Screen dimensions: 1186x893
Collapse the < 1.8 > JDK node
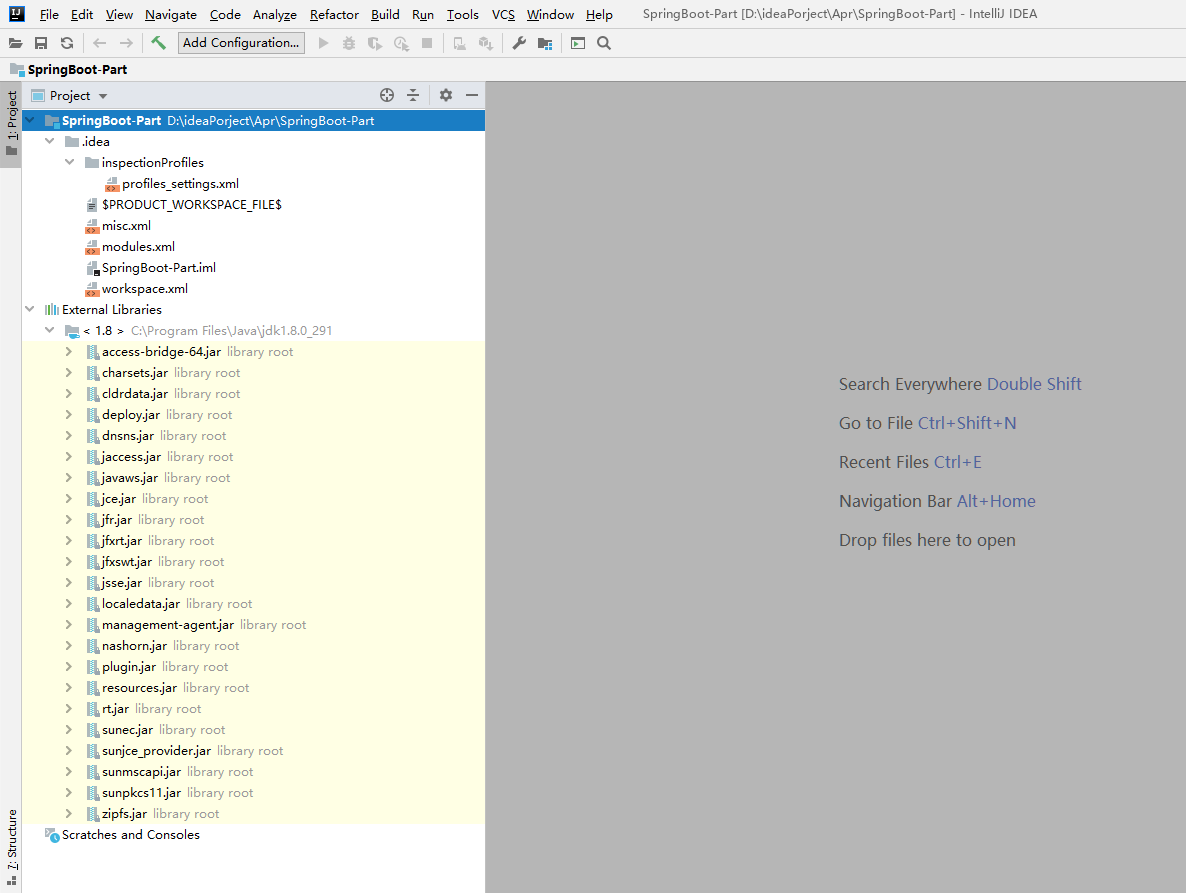pyautogui.click(x=50, y=330)
